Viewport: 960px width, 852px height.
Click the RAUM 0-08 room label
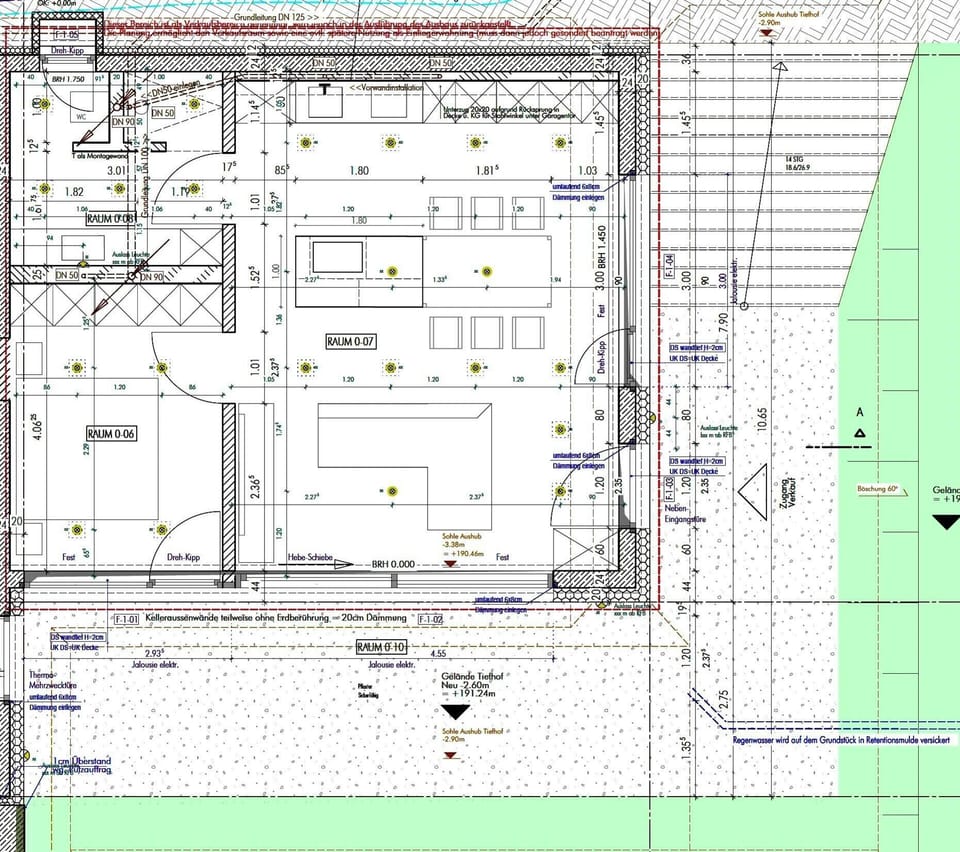110,219
